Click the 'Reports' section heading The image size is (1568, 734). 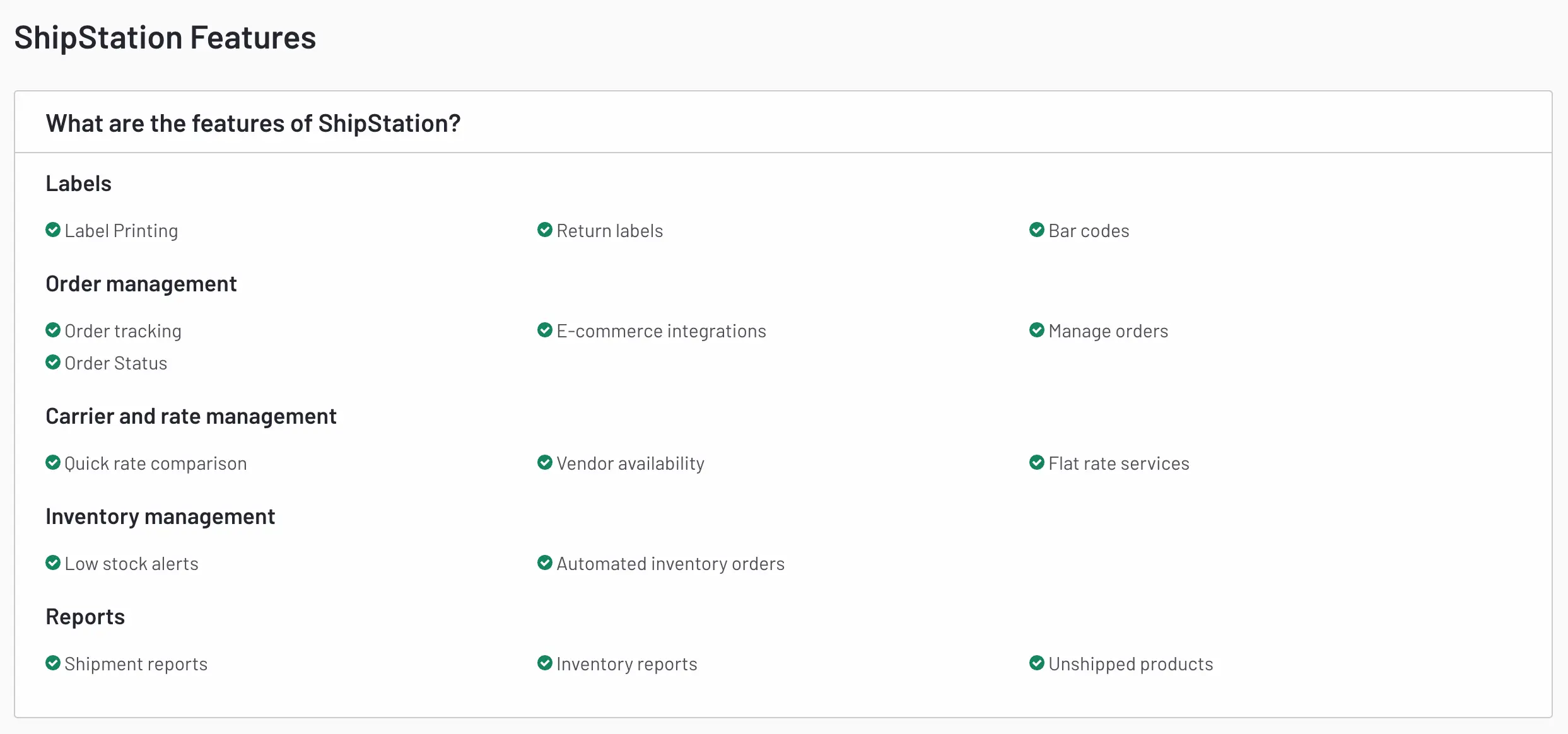point(85,617)
